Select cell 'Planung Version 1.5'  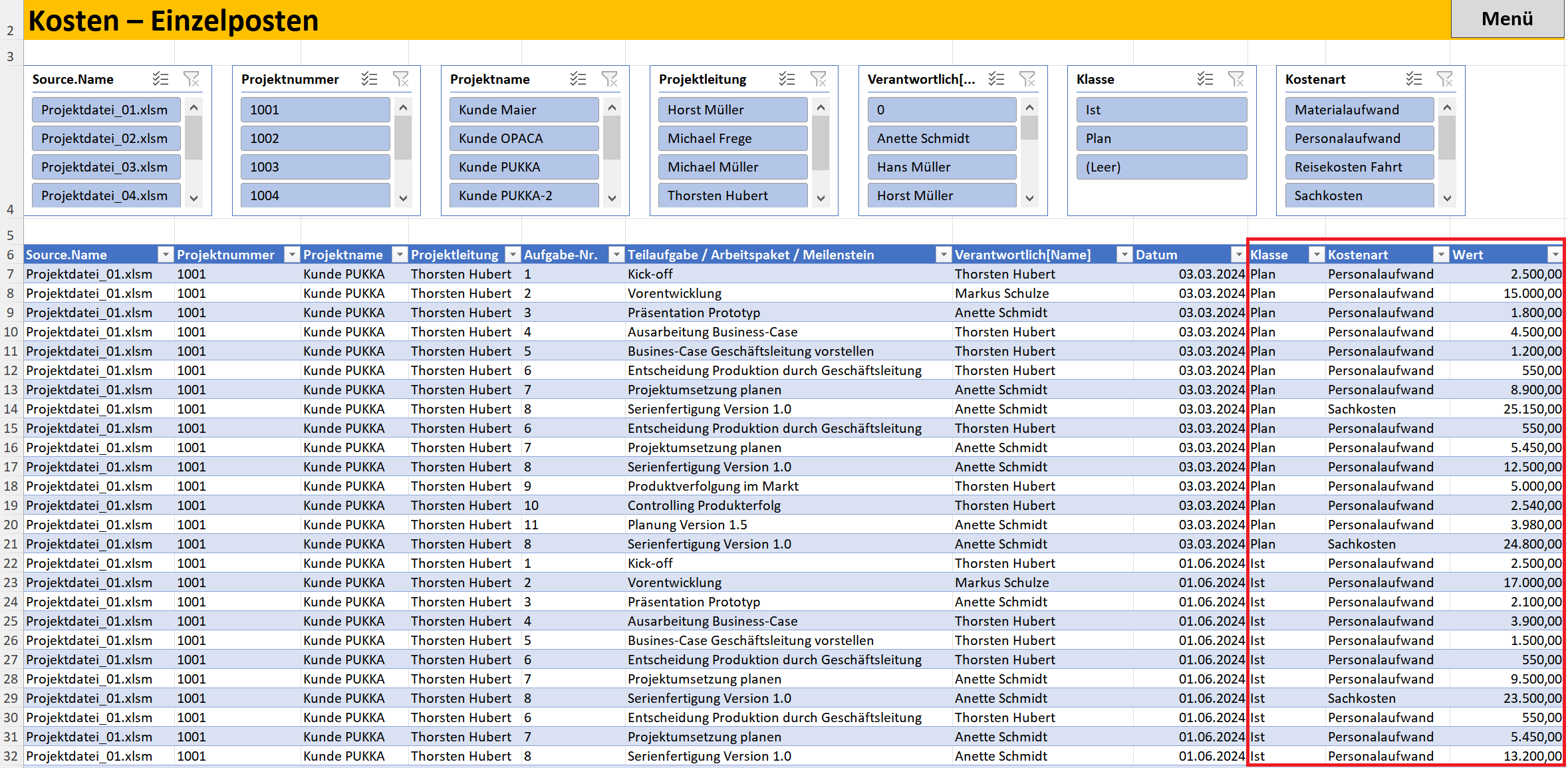[789, 525]
